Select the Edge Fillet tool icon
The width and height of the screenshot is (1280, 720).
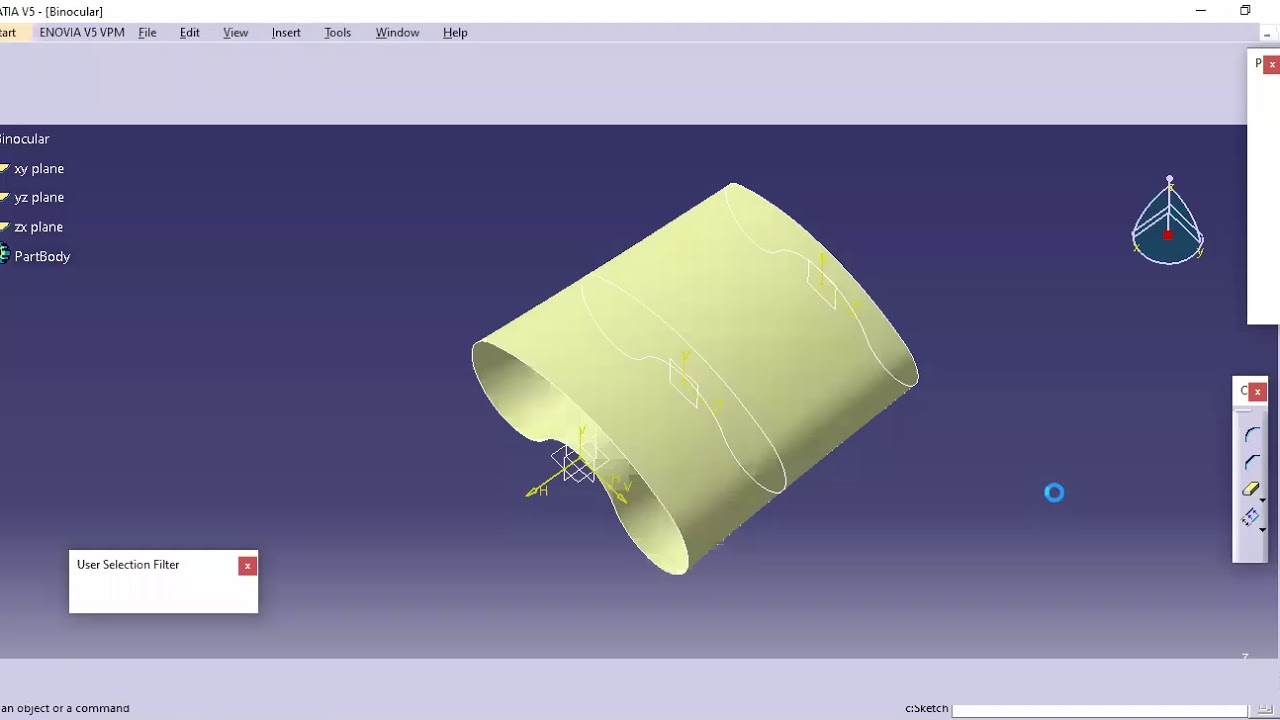[x=1251, y=435]
